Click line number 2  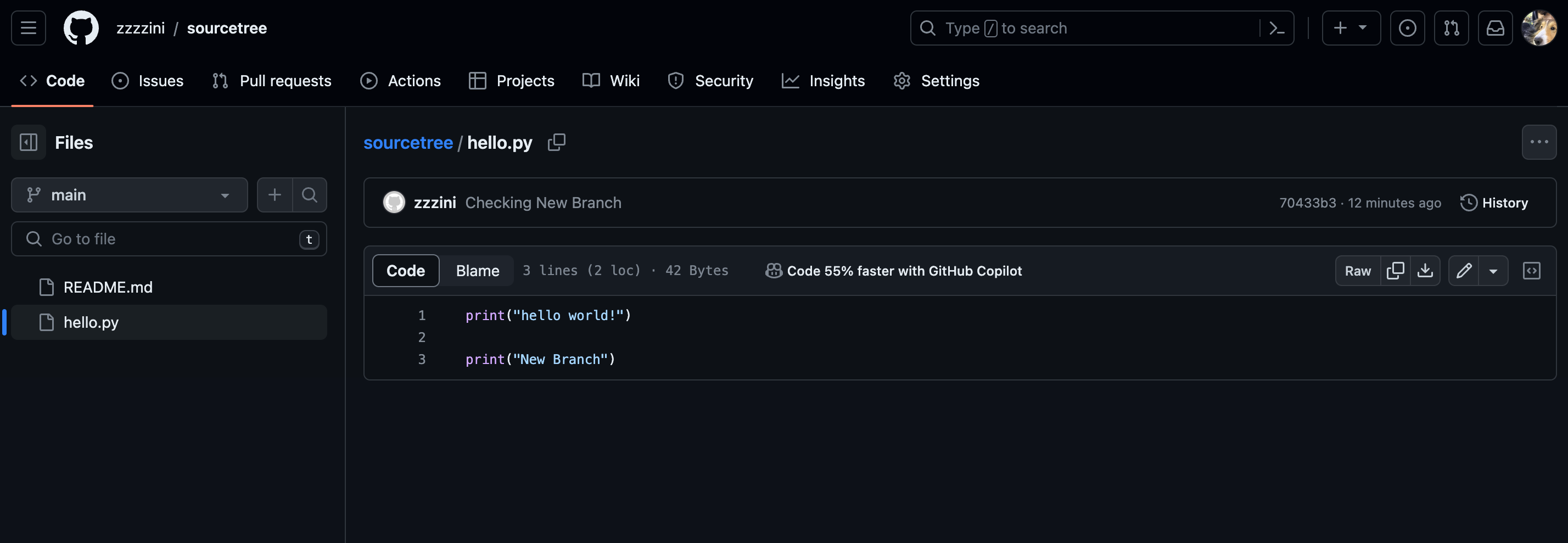pyautogui.click(x=421, y=337)
